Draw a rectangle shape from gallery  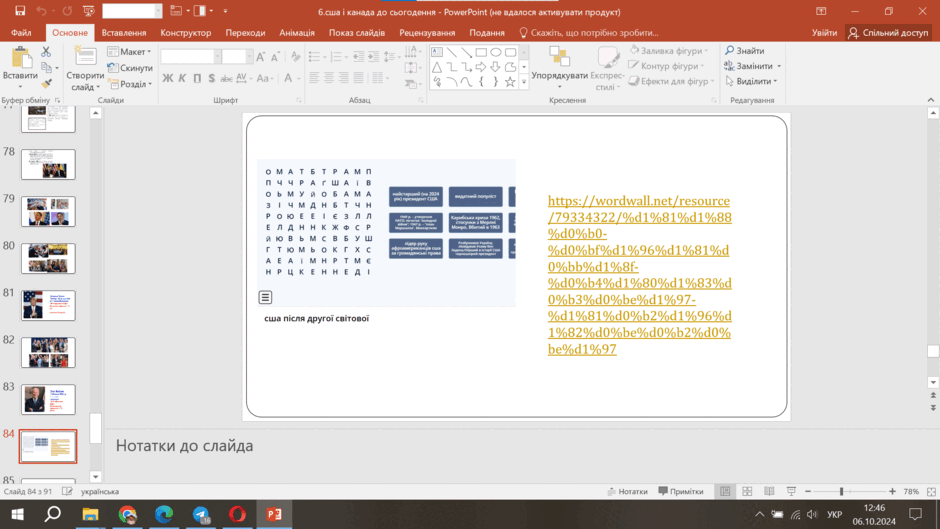click(x=481, y=53)
